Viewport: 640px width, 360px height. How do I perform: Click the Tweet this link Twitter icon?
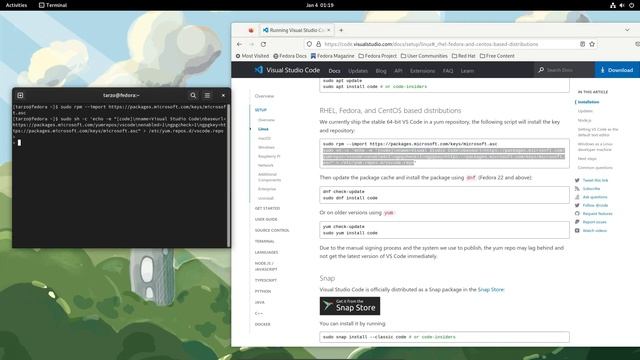[x=577, y=180]
